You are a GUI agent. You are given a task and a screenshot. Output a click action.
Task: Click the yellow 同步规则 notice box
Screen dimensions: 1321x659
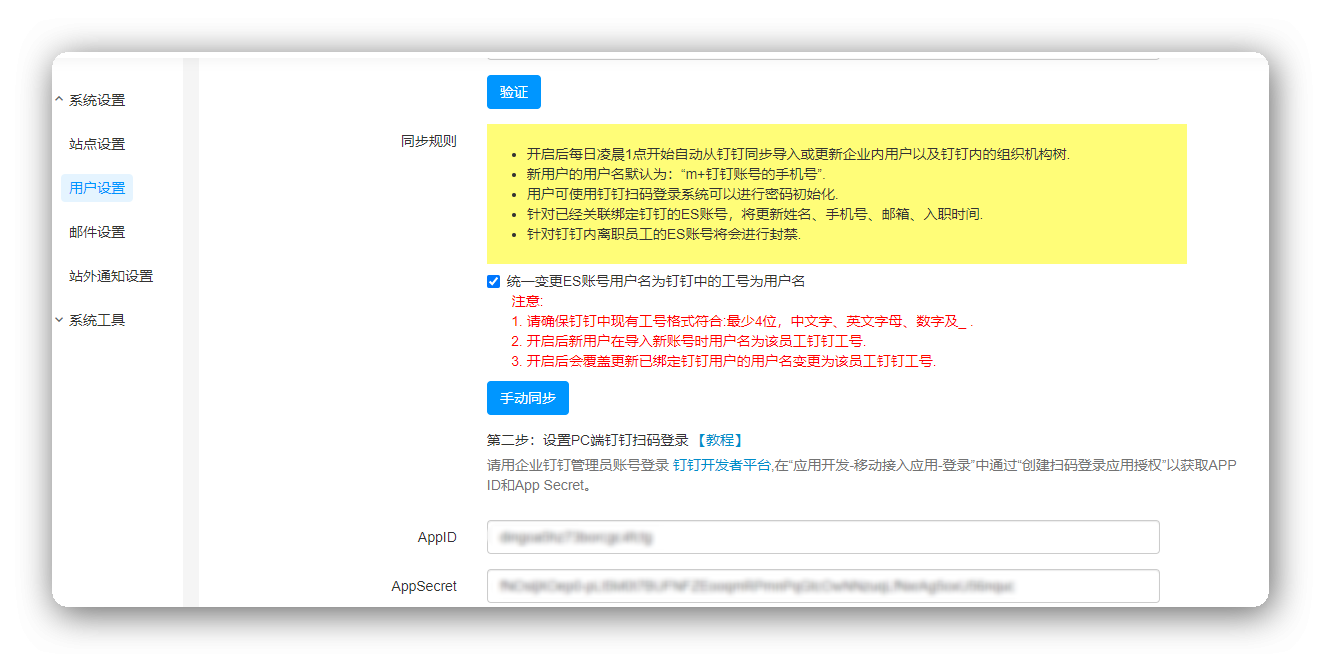click(836, 194)
